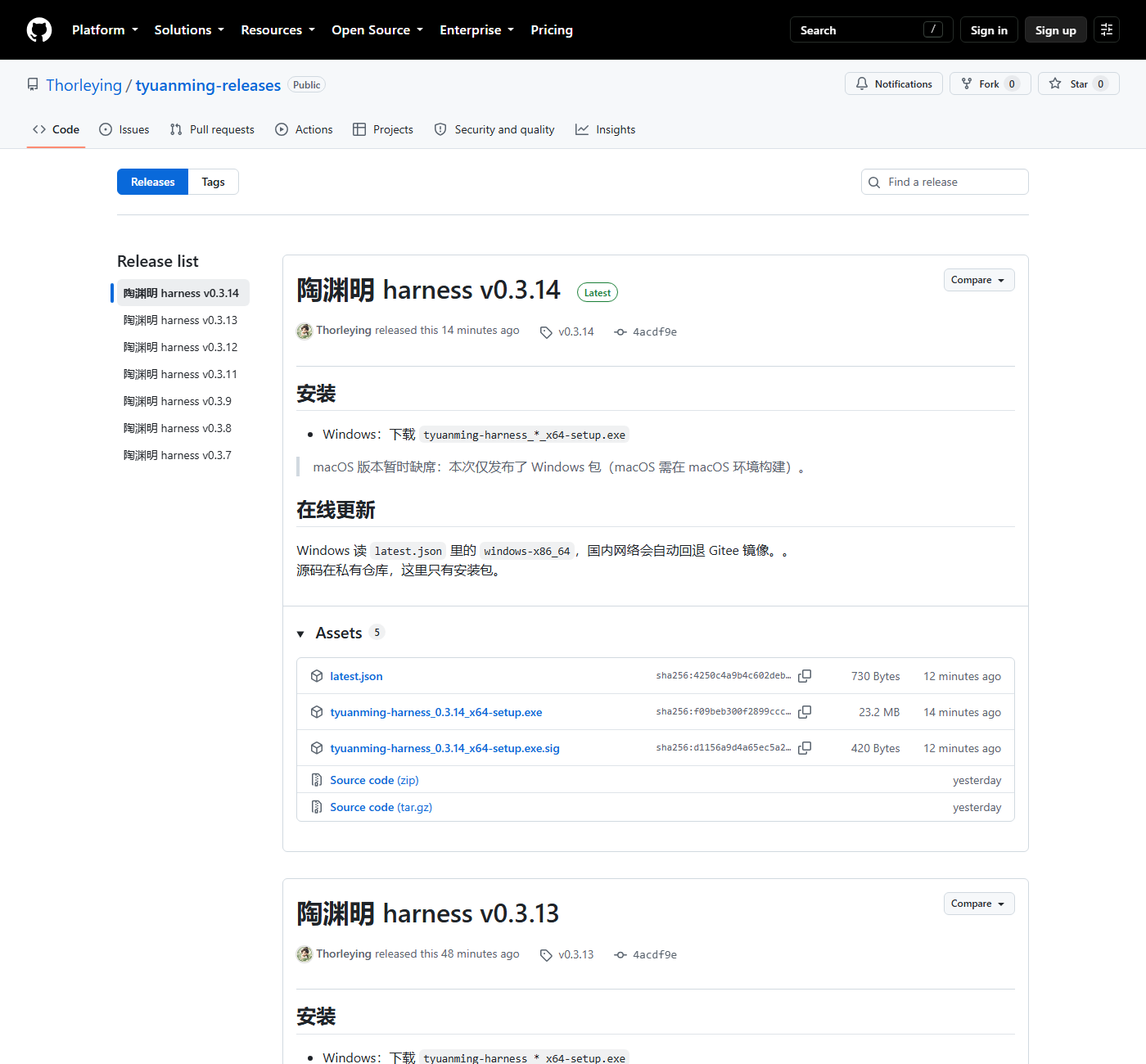Open the tyuanming-releases repository link
The width and height of the screenshot is (1146, 1064).
208,85
